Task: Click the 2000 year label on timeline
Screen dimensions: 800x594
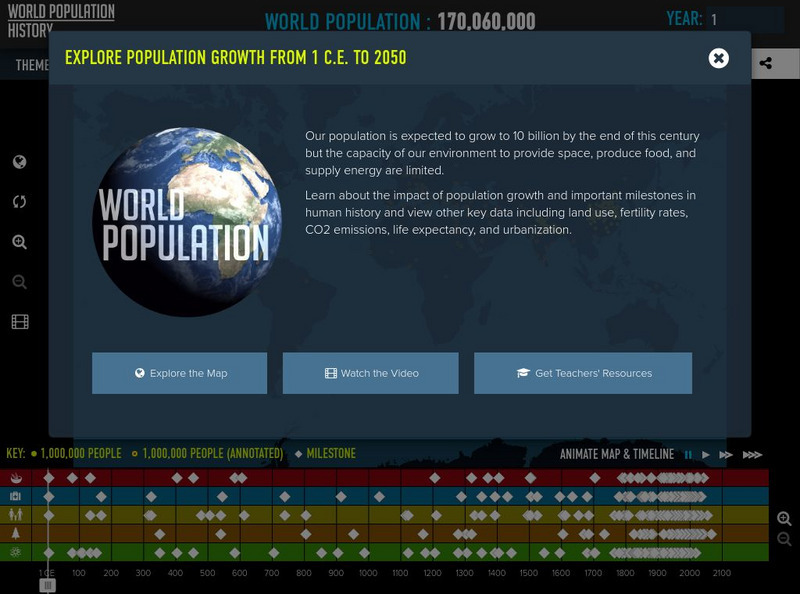Action: coord(689,573)
